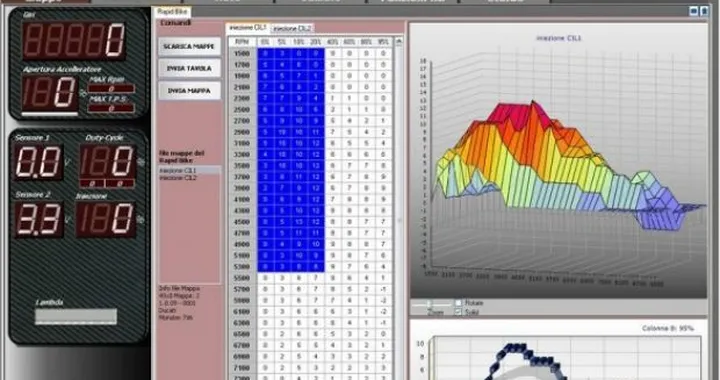Click the left window icon at top right
The width and height of the screenshot is (720, 380).
pos(694,11)
